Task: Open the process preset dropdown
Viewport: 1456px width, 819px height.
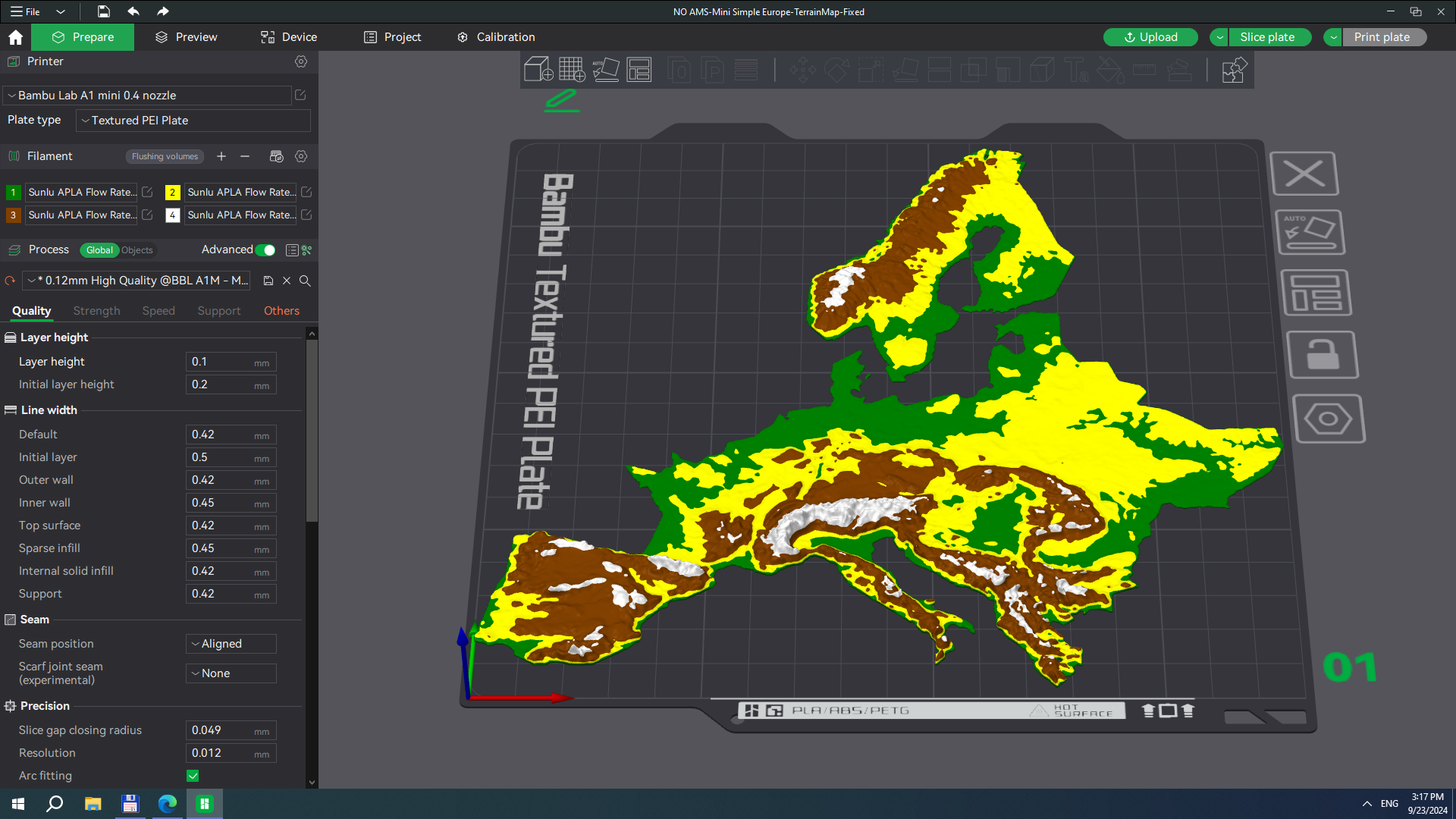Action: point(137,281)
